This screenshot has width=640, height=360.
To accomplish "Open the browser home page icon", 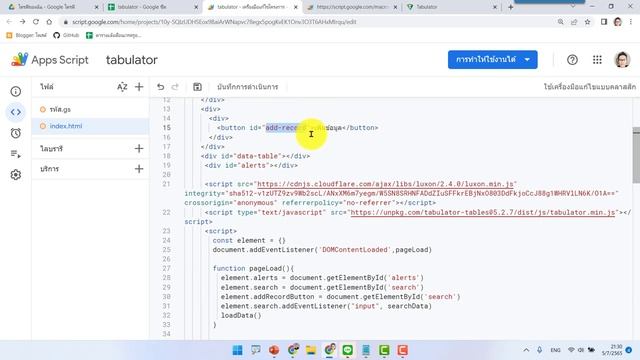I will (49, 22).
